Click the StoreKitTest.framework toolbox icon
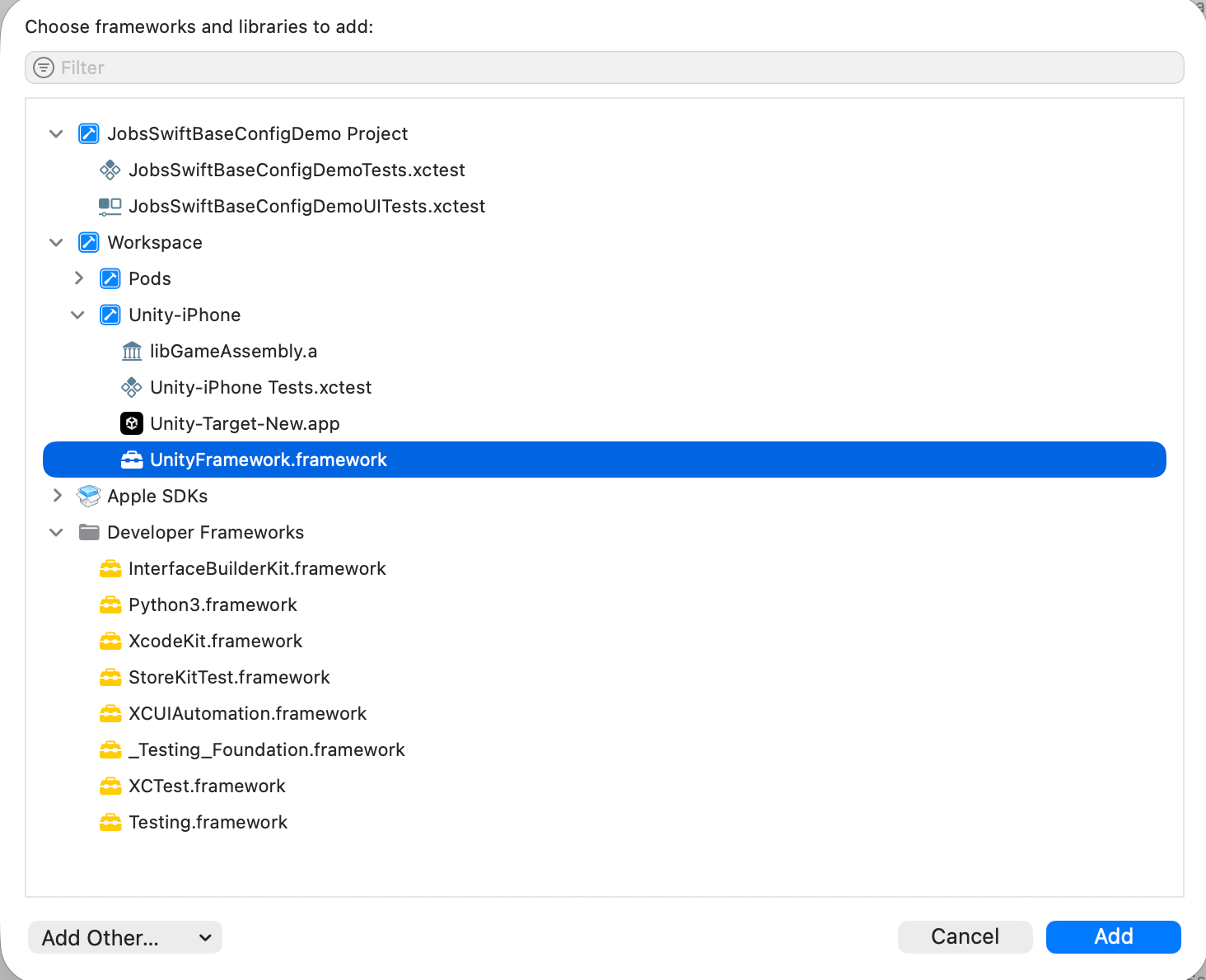1206x980 pixels. point(110,677)
